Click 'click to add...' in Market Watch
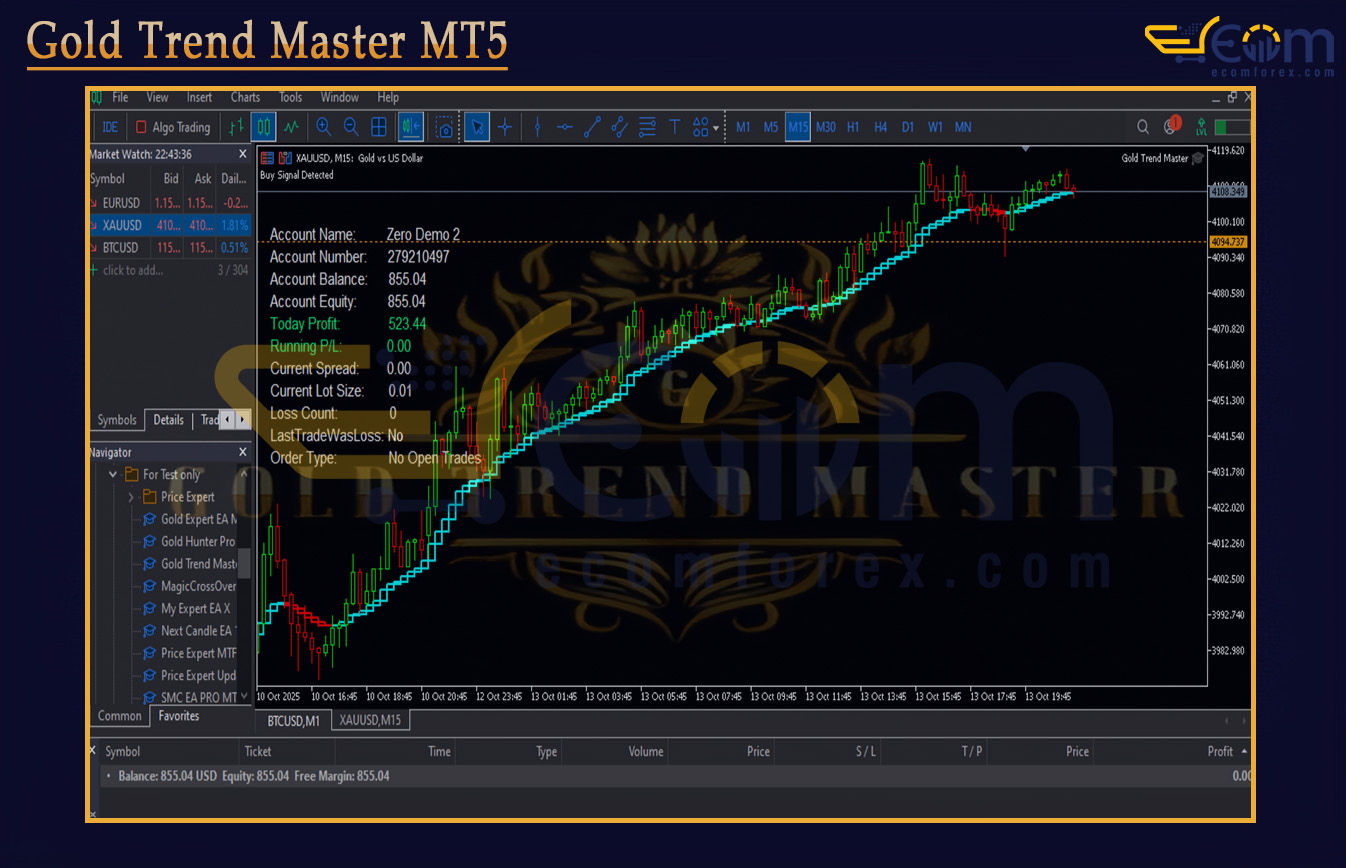 pyautogui.click(x=132, y=270)
